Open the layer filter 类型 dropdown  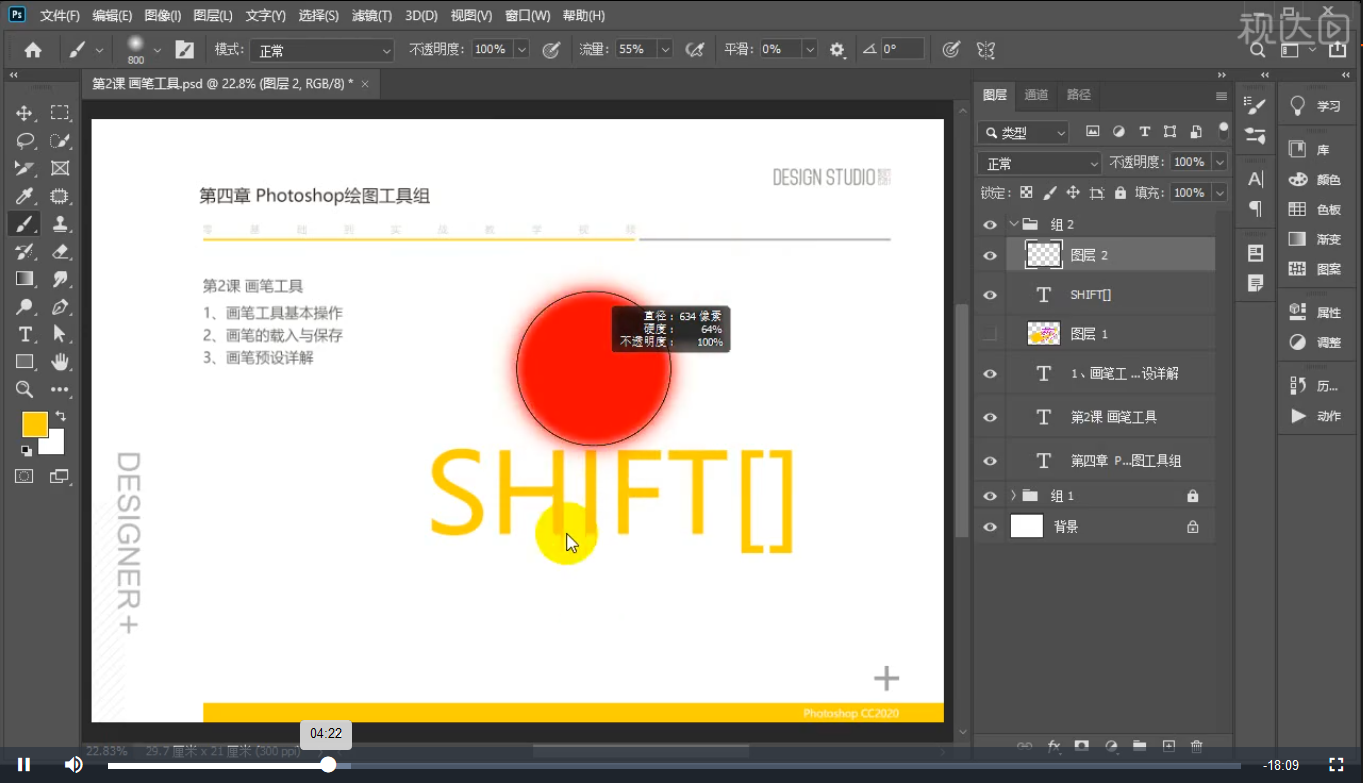point(1024,132)
